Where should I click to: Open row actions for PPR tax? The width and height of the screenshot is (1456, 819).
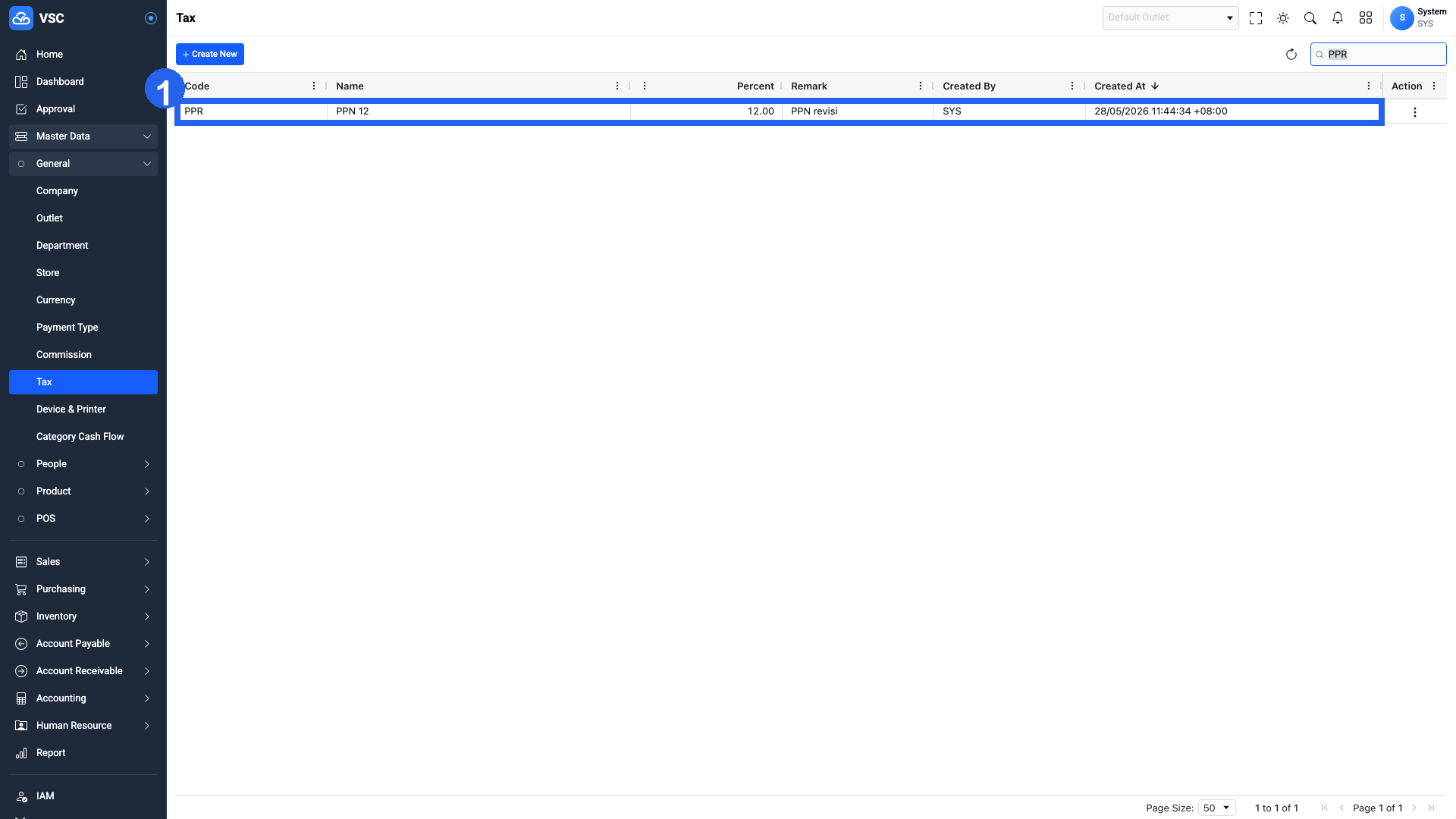[1415, 112]
